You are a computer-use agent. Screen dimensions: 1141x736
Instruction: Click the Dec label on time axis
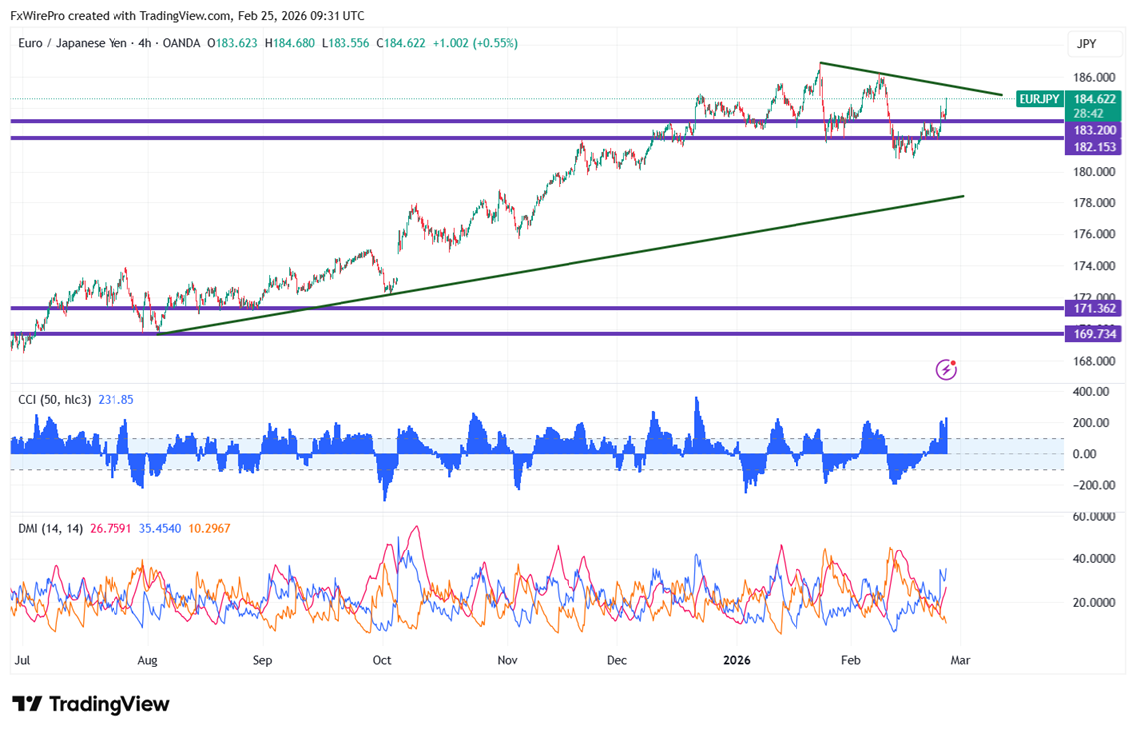[616, 660]
